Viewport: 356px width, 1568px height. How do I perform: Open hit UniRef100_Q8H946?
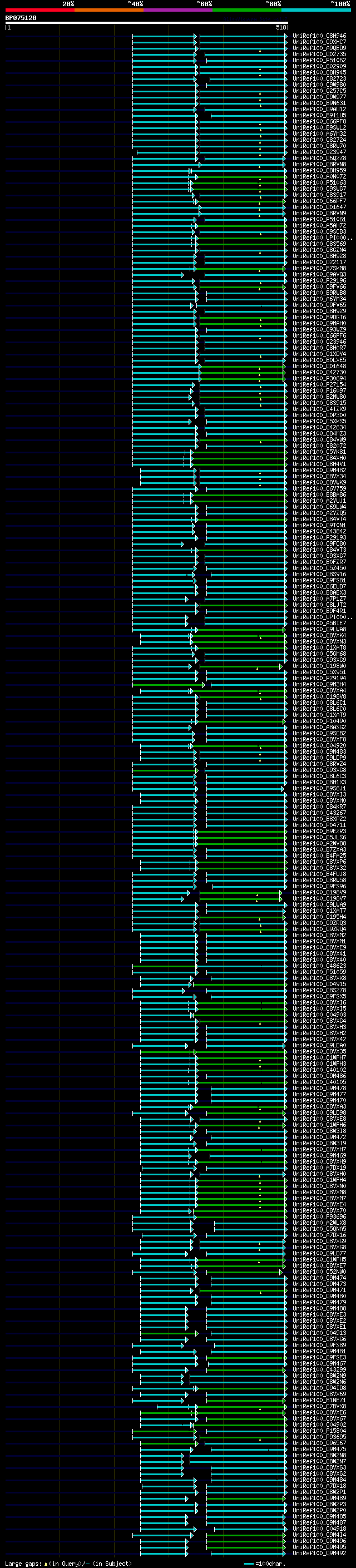(319, 36)
